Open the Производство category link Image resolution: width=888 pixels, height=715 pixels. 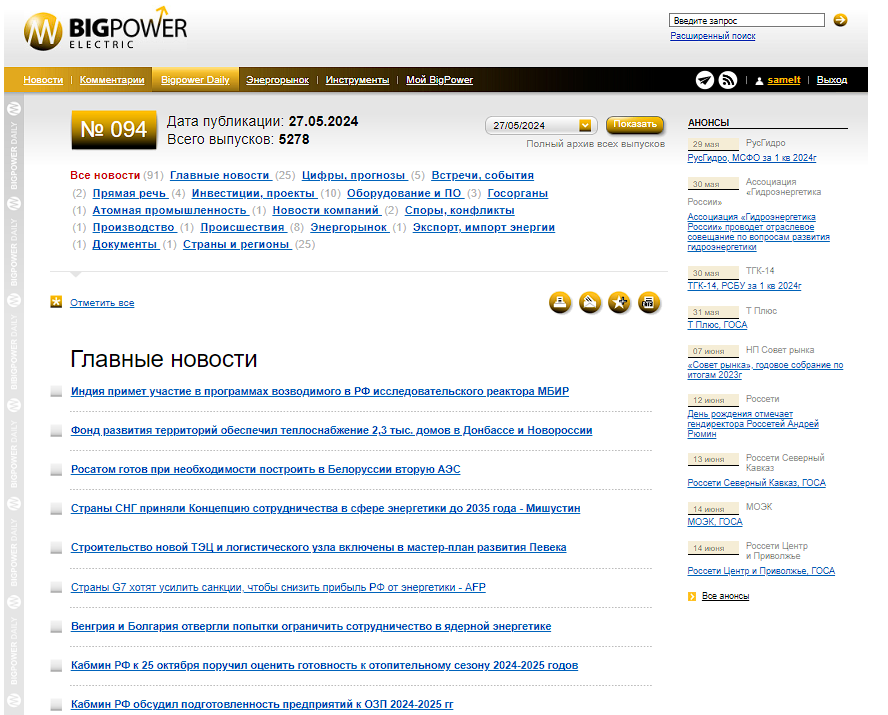point(134,227)
